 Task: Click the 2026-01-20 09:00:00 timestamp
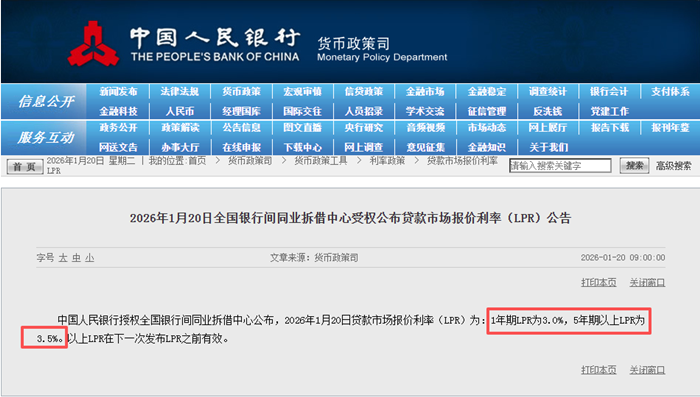click(623, 258)
